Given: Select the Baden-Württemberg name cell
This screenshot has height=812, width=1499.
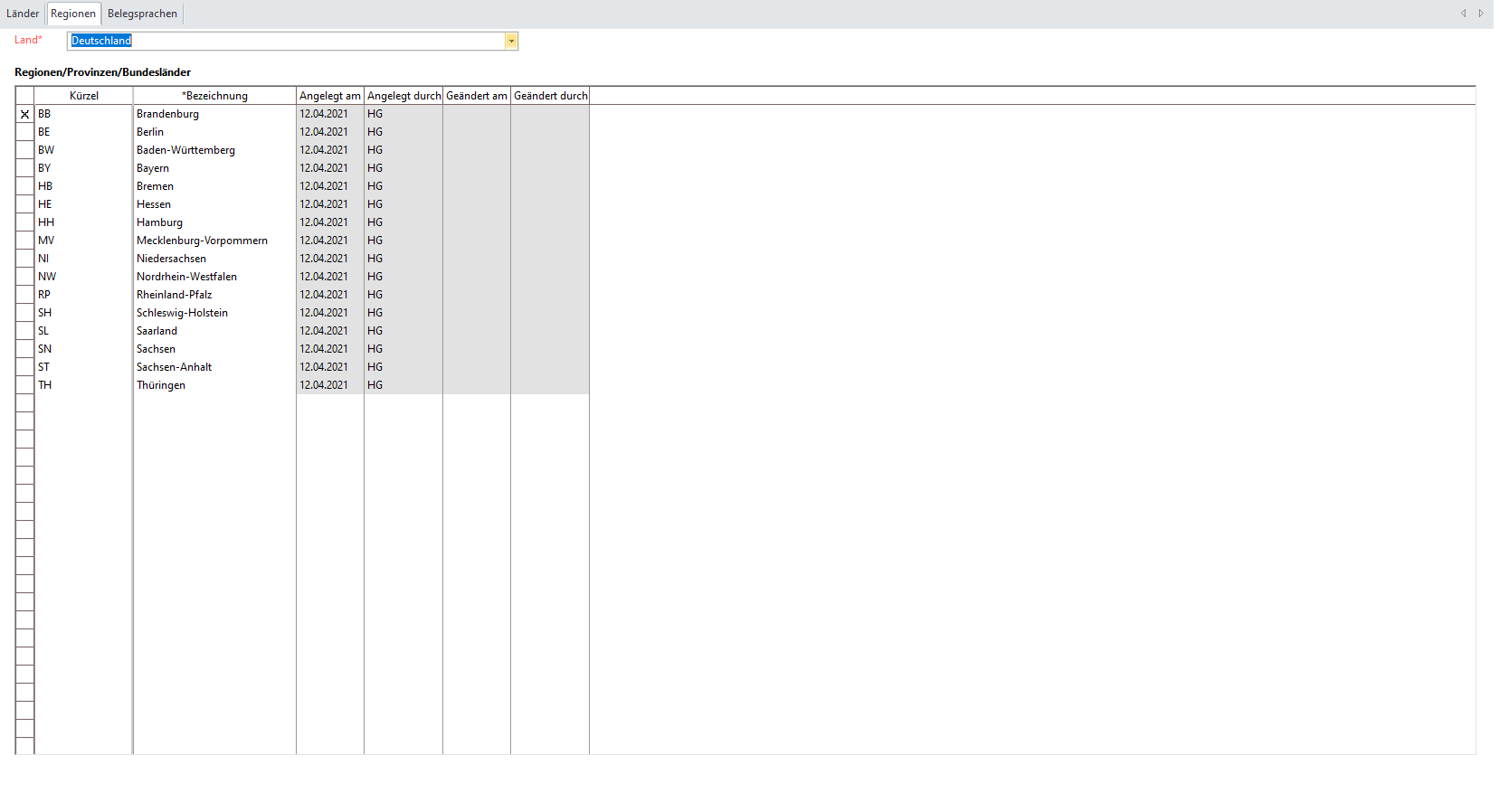Looking at the screenshot, I should point(213,150).
